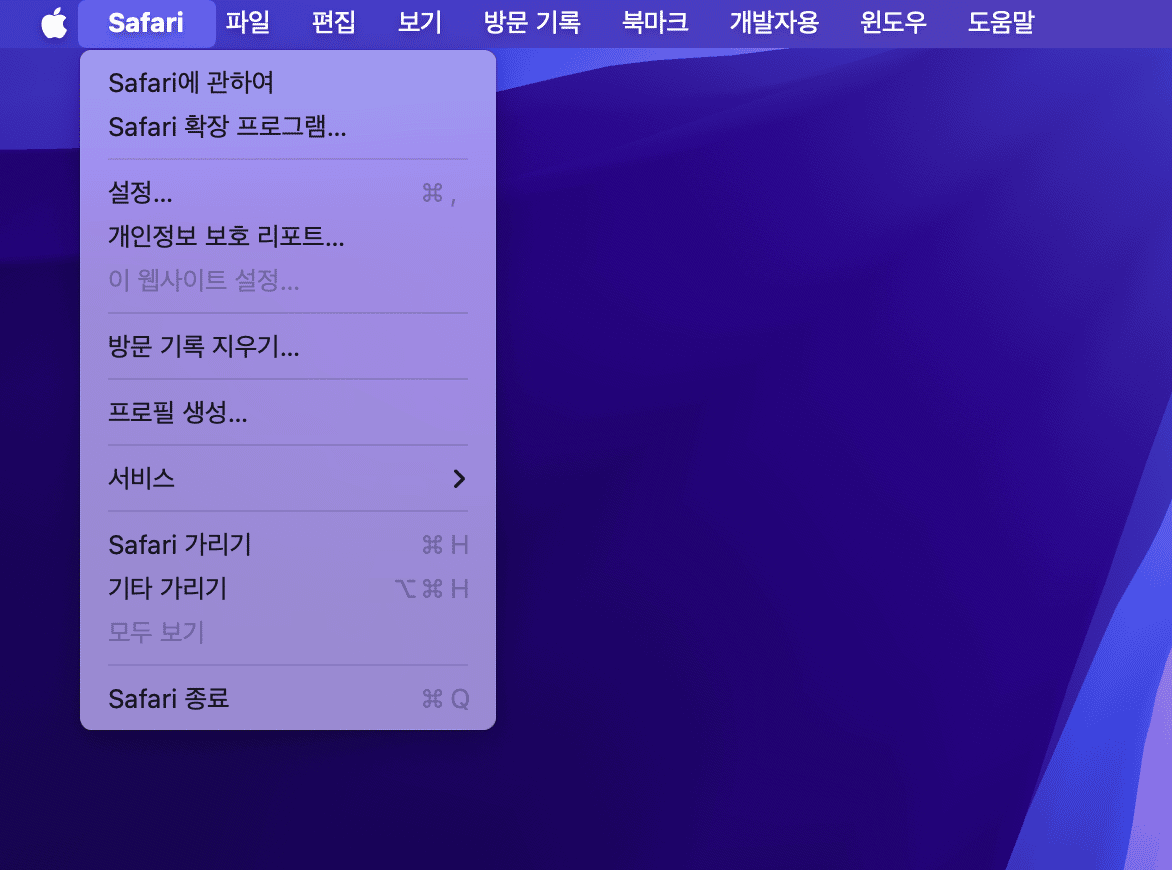
Task: Choose Safari 가리기 to hide Safari
Action: click(180, 545)
